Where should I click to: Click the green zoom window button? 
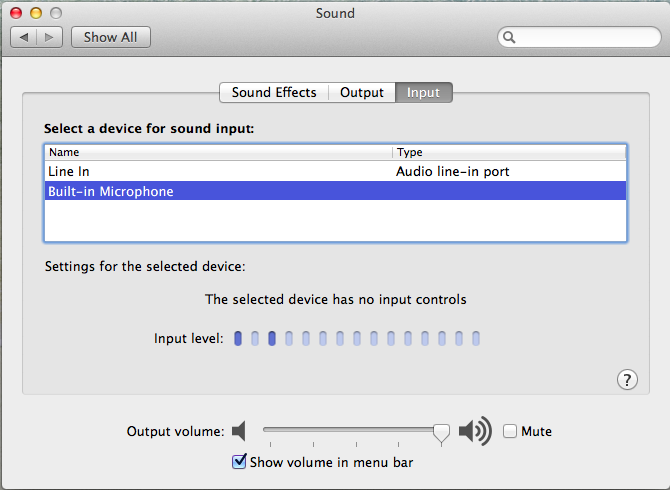(x=55, y=13)
